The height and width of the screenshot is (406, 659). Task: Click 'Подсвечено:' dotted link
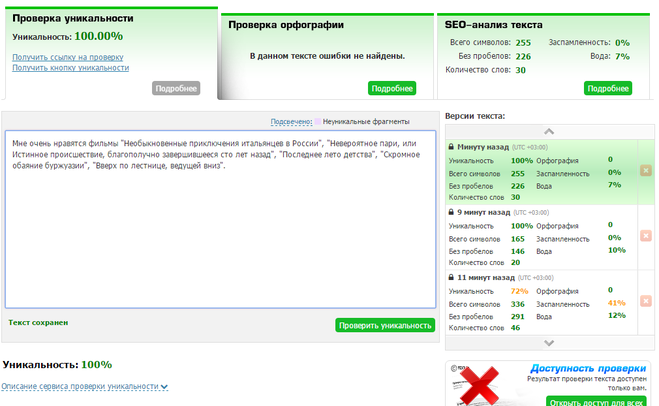[x=291, y=121]
